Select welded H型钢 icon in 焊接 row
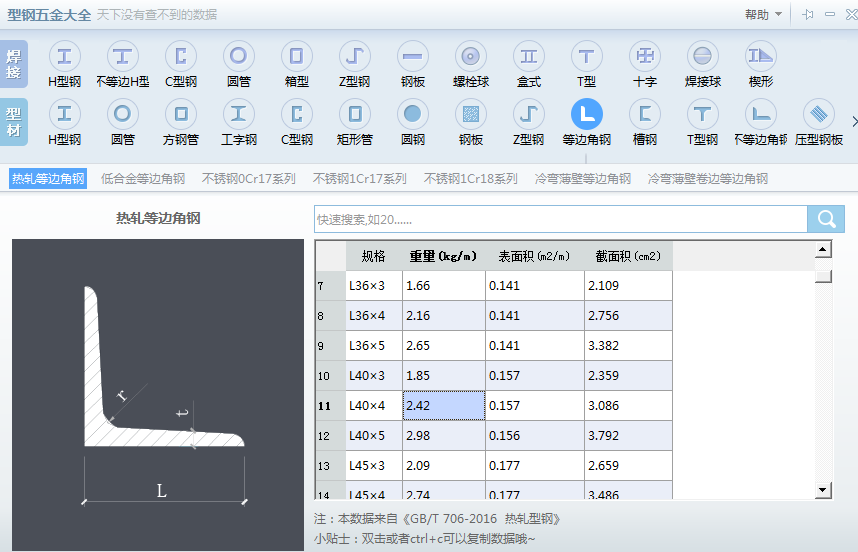Image resolution: width=858 pixels, height=552 pixels. [65, 56]
